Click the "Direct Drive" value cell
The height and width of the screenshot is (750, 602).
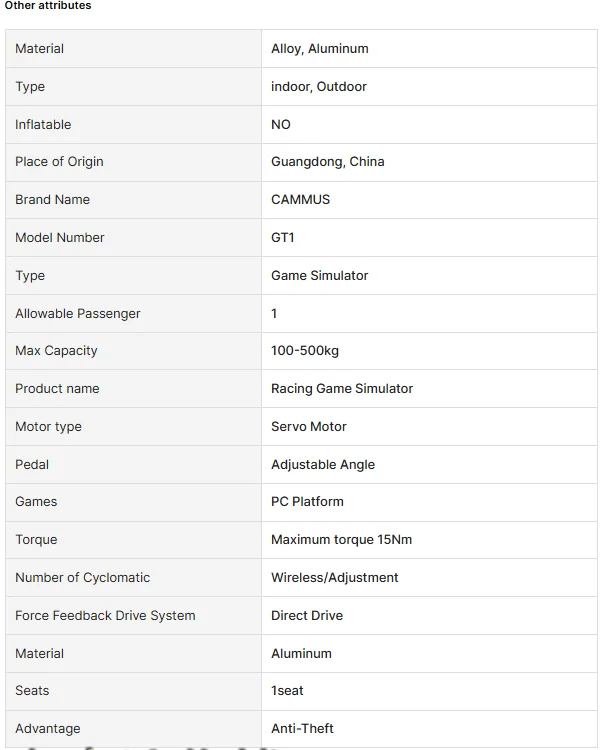(307, 616)
